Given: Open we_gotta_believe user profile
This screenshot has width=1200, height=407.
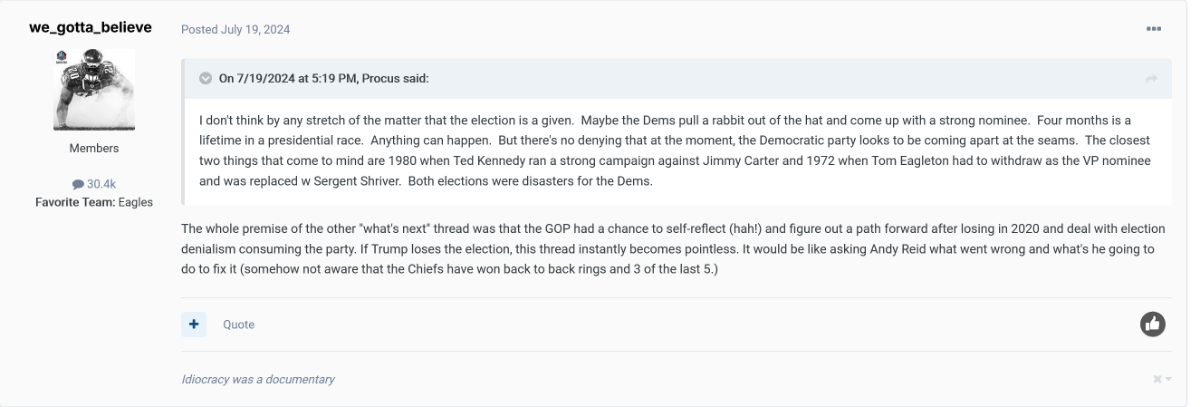Looking at the screenshot, I should pos(94,27).
